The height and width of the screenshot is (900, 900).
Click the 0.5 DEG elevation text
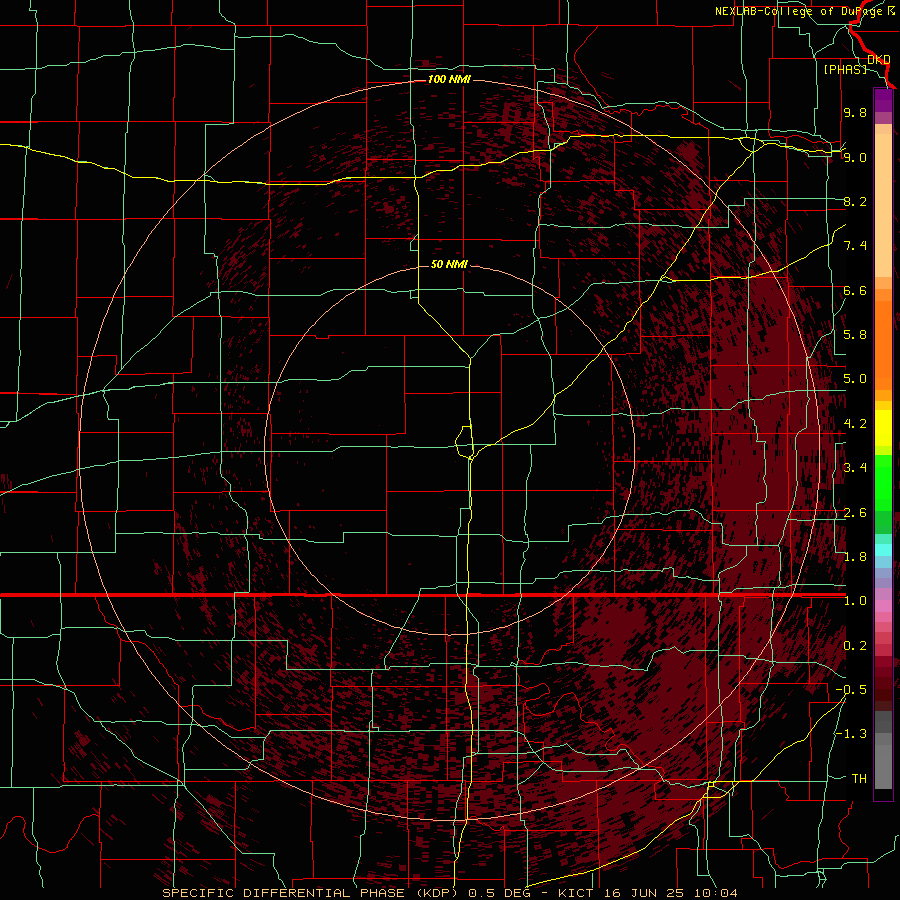(501, 893)
